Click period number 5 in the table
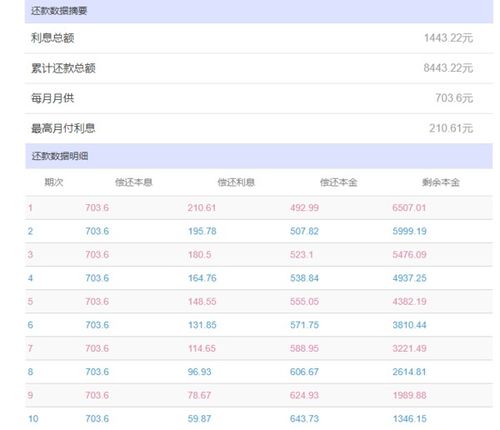 pyautogui.click(x=30, y=302)
